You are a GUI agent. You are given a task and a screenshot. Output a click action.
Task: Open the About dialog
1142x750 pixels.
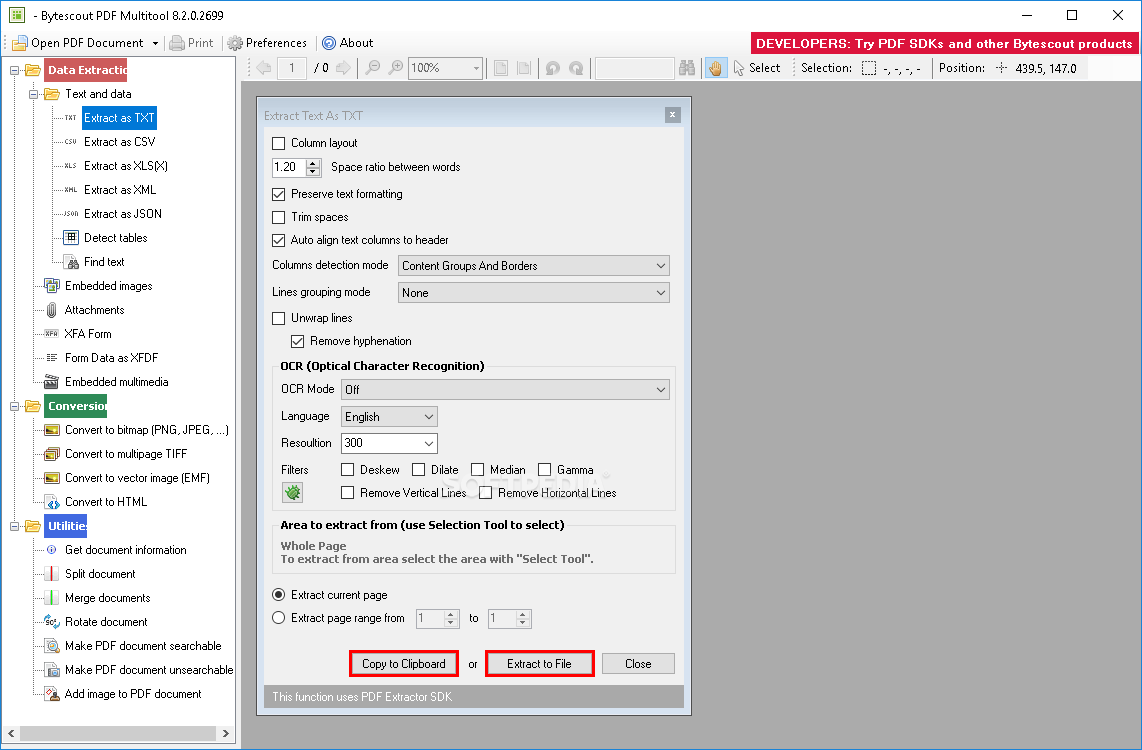point(347,43)
